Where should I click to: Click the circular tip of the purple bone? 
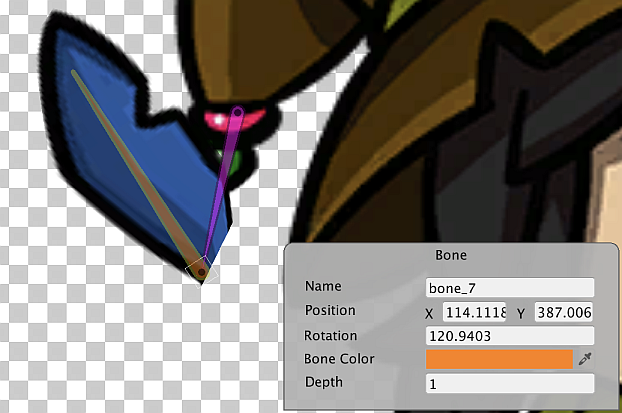pyautogui.click(x=238, y=112)
